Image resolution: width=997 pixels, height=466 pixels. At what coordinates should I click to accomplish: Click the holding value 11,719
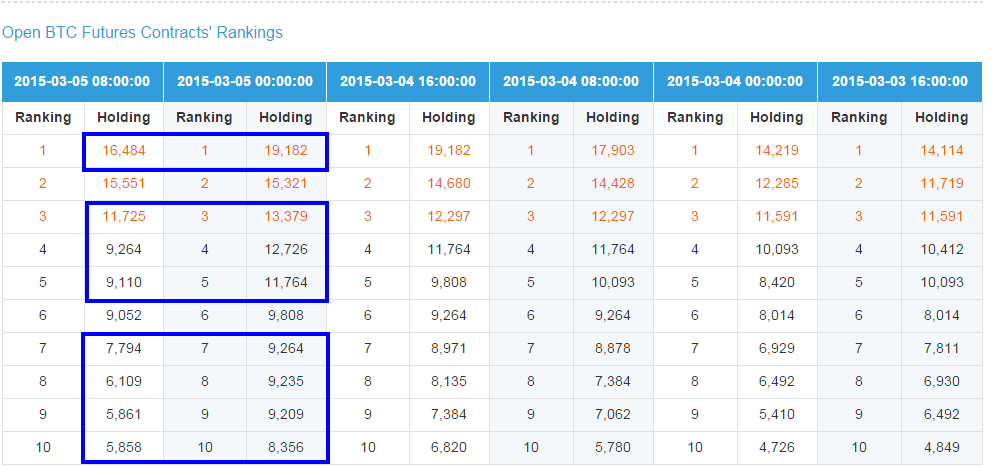942,184
